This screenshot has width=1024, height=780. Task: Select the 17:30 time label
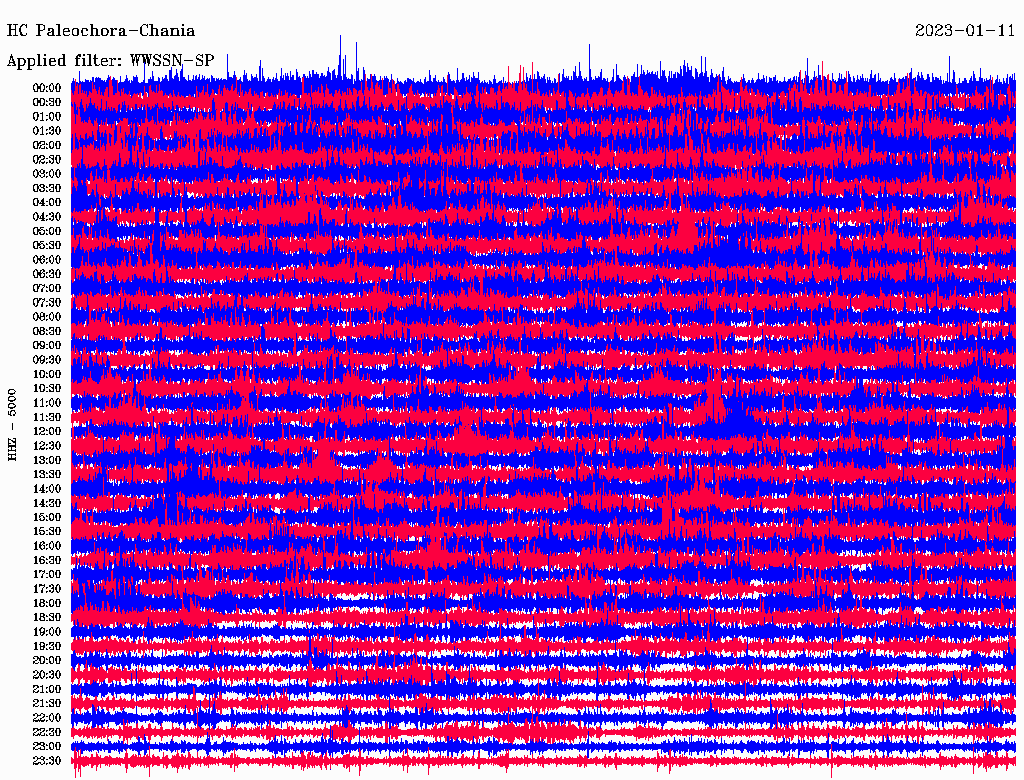pos(47,589)
